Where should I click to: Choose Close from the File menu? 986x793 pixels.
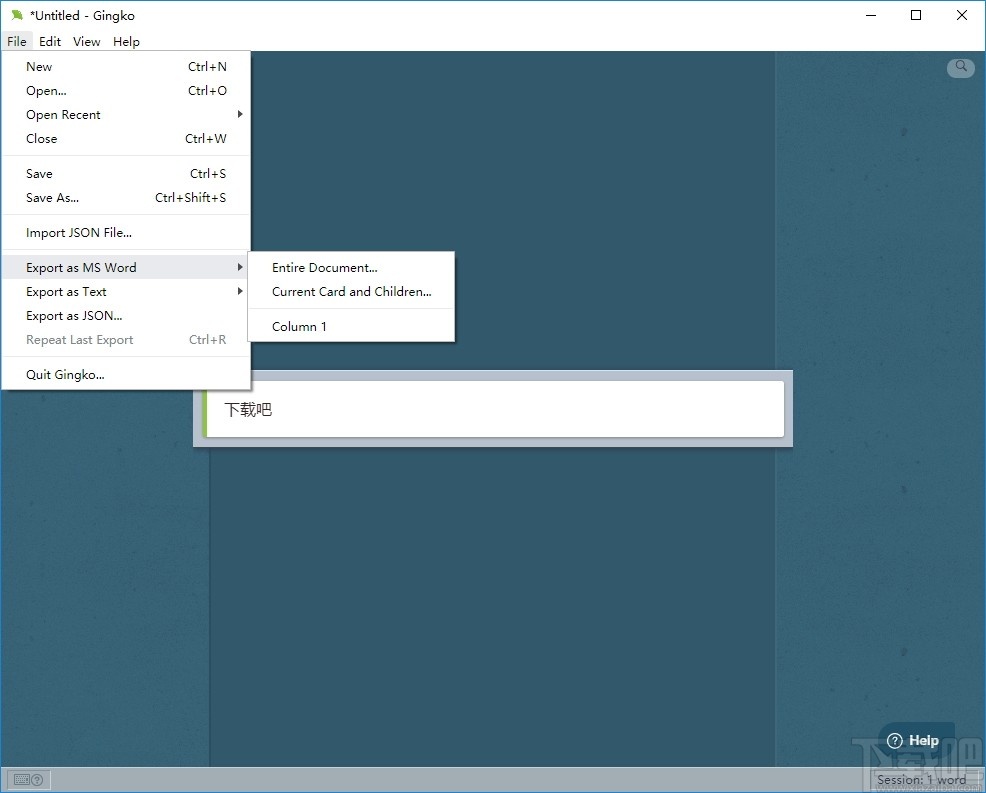point(126,138)
